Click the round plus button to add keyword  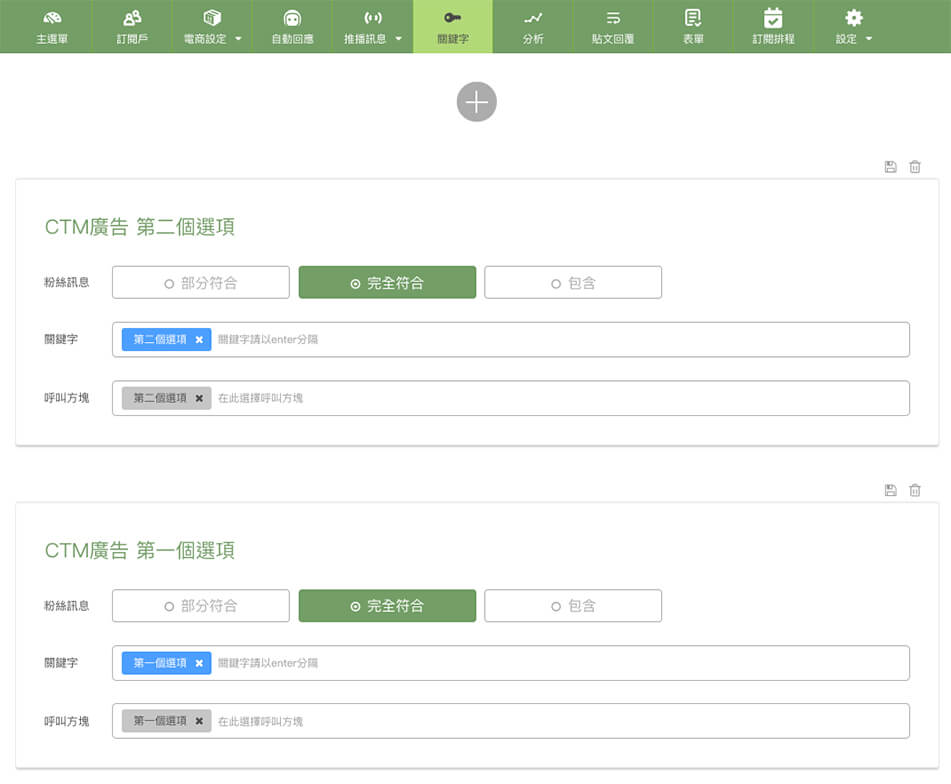tap(476, 102)
